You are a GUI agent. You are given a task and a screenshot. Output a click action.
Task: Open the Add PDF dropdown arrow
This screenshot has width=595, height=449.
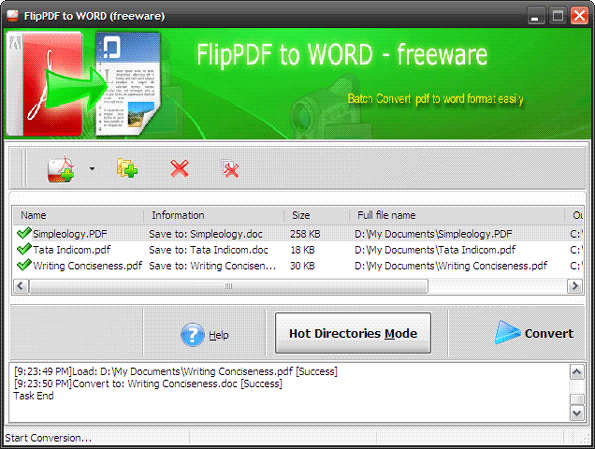[x=92, y=169]
